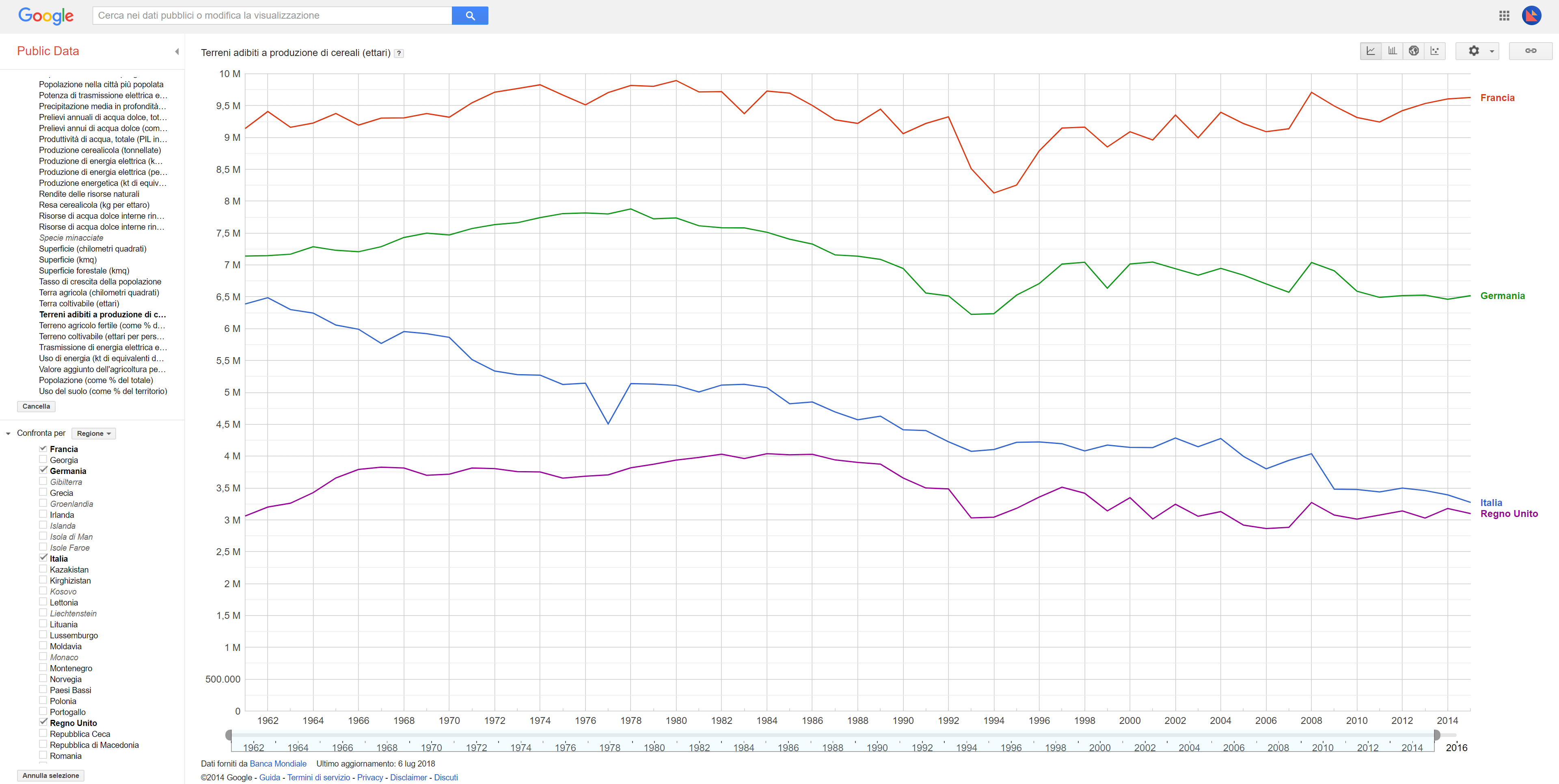Click the right handle of the year slider
This screenshot has width=1559, height=784.
point(1437,735)
